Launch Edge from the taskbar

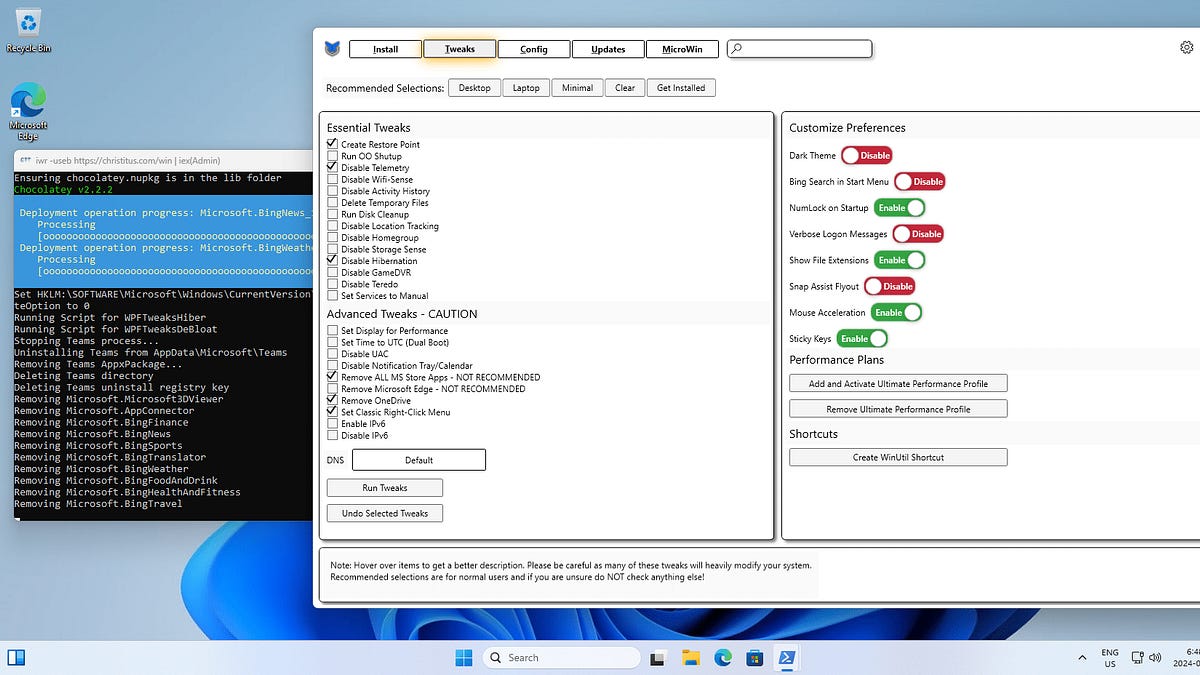pyautogui.click(x=722, y=658)
